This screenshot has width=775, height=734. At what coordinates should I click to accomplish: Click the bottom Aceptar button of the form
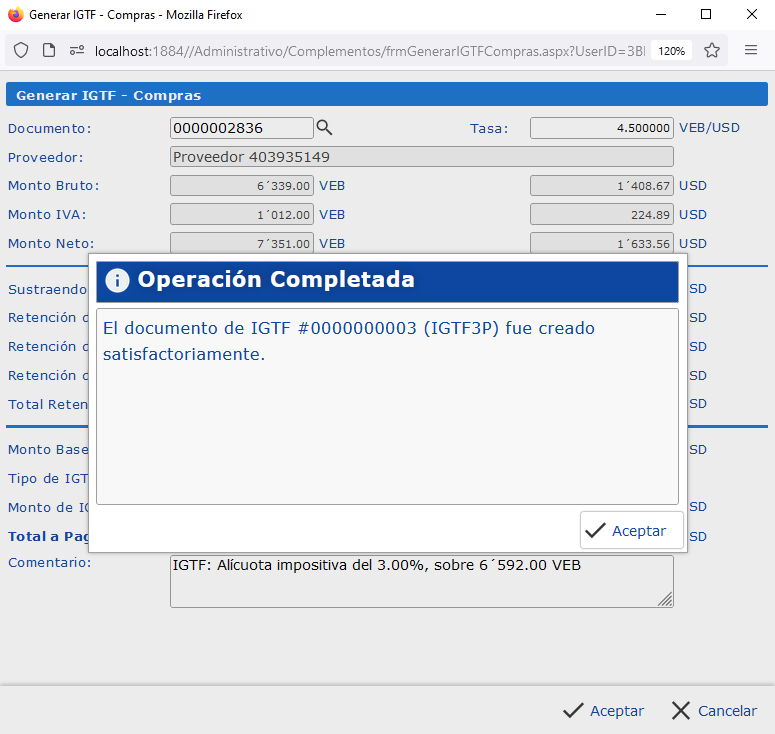pos(603,711)
